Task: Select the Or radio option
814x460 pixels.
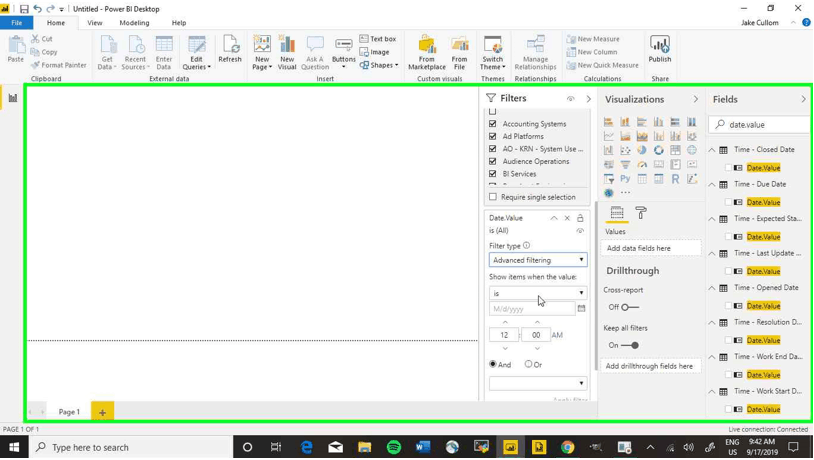Action: tap(528, 364)
